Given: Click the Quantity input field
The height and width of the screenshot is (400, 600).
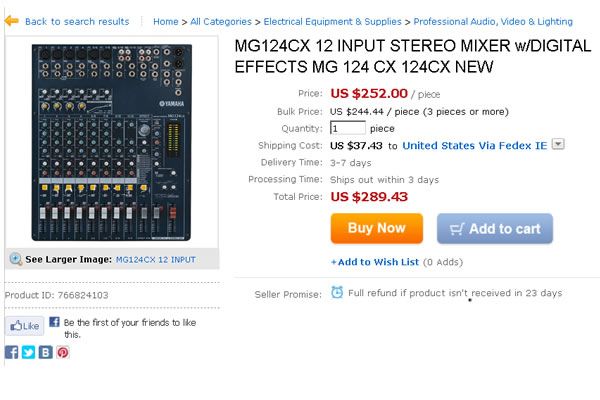Looking at the screenshot, I should click(x=347, y=128).
